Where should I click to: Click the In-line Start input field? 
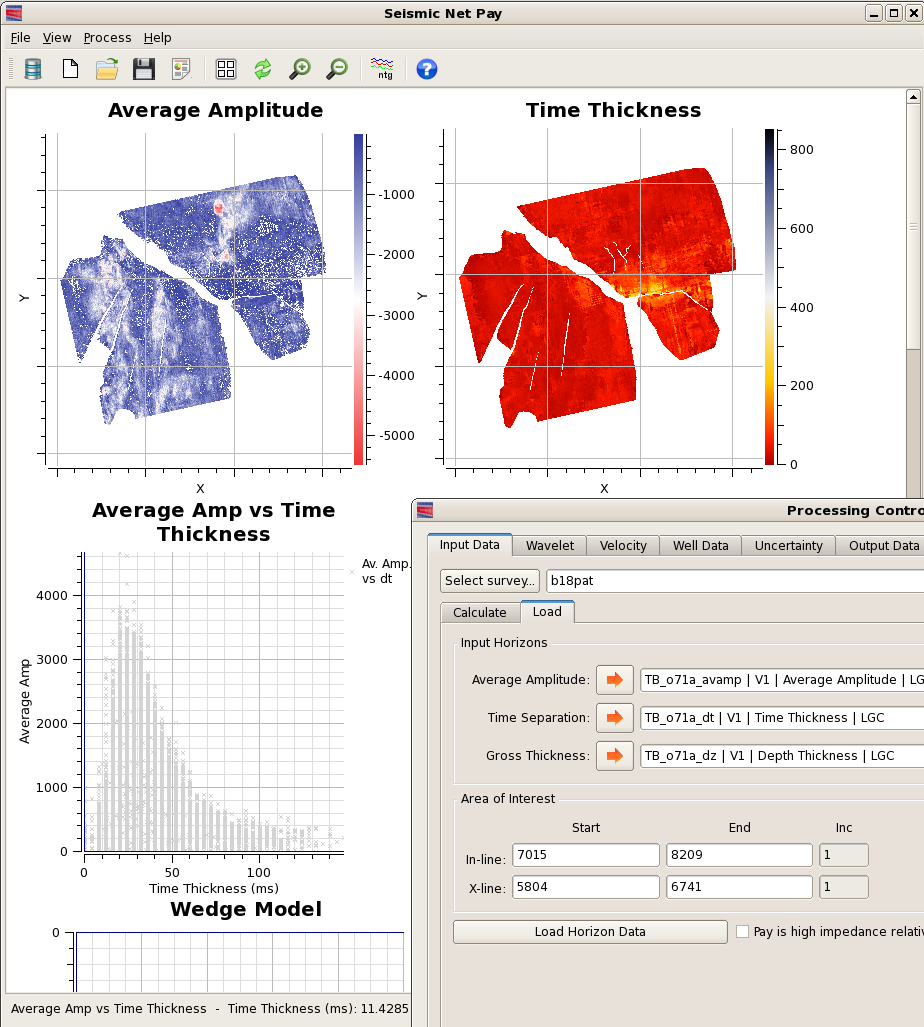(x=586, y=855)
